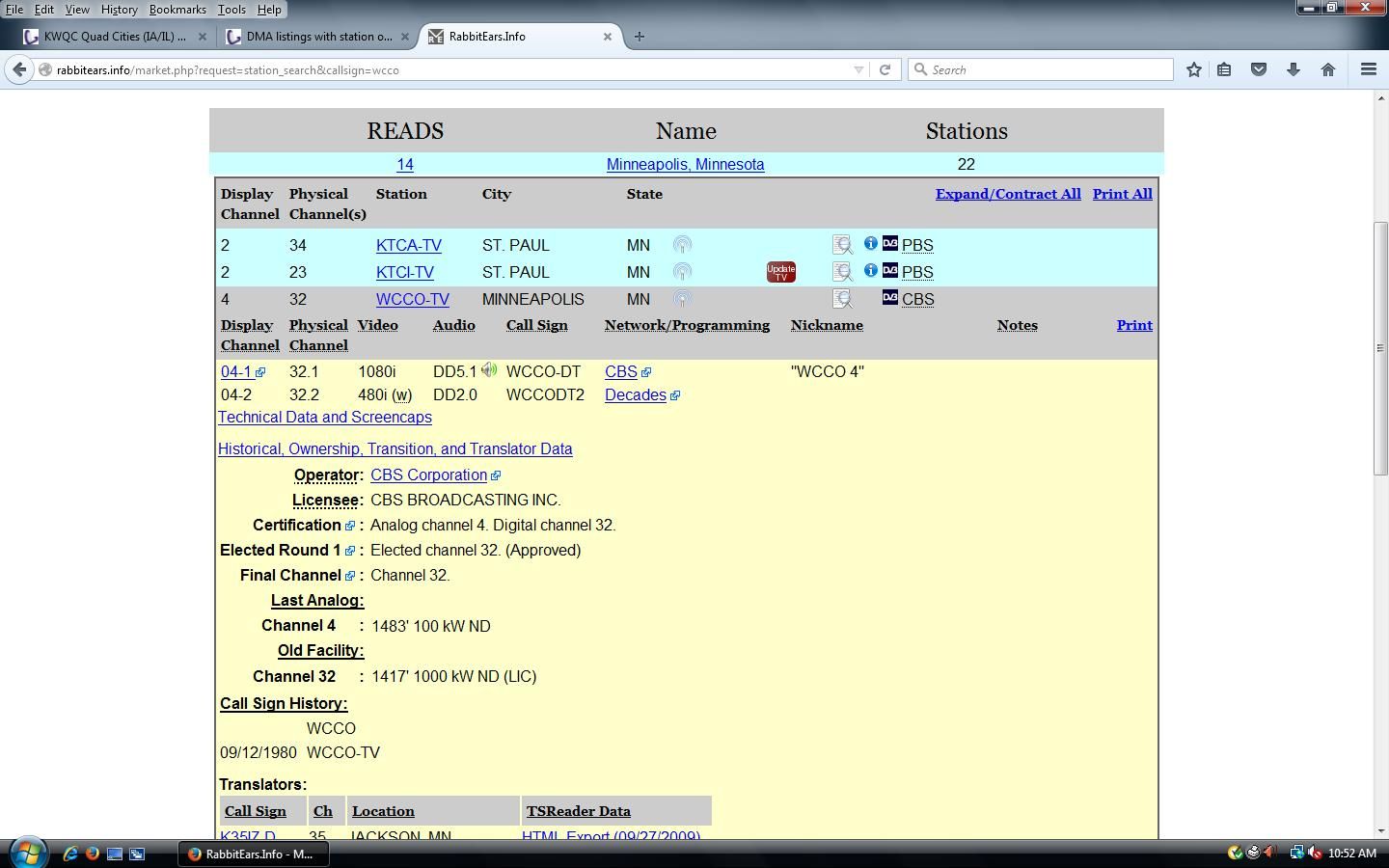Open the Bookmarks menu
Screen dimensions: 1389x868
(x=177, y=9)
